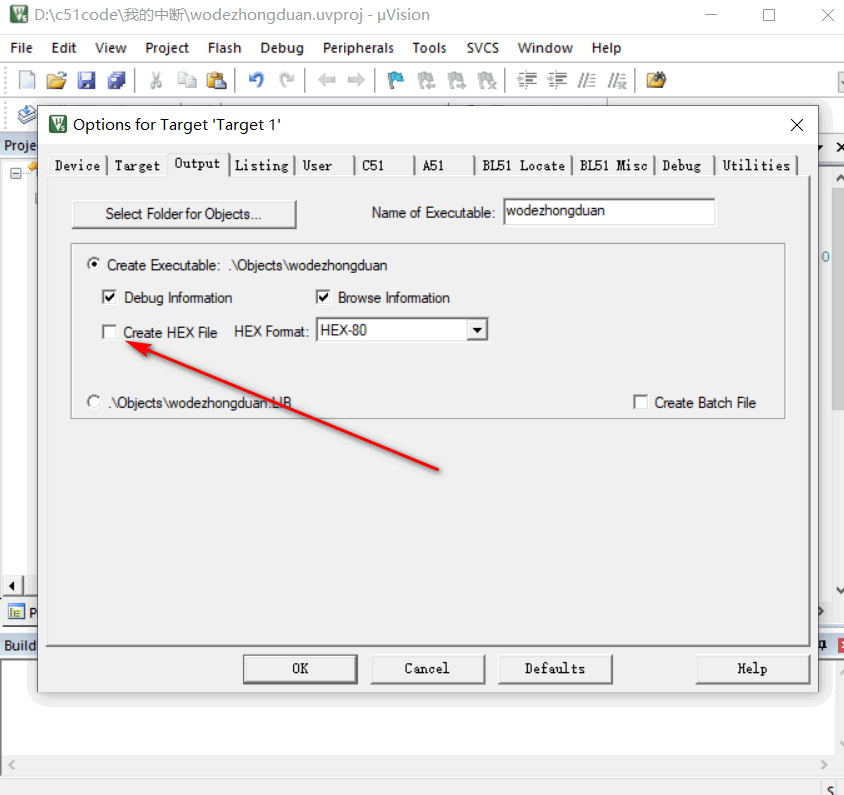The image size is (844, 795).
Task: Open the BL51 Misc tab
Action: [614, 165]
